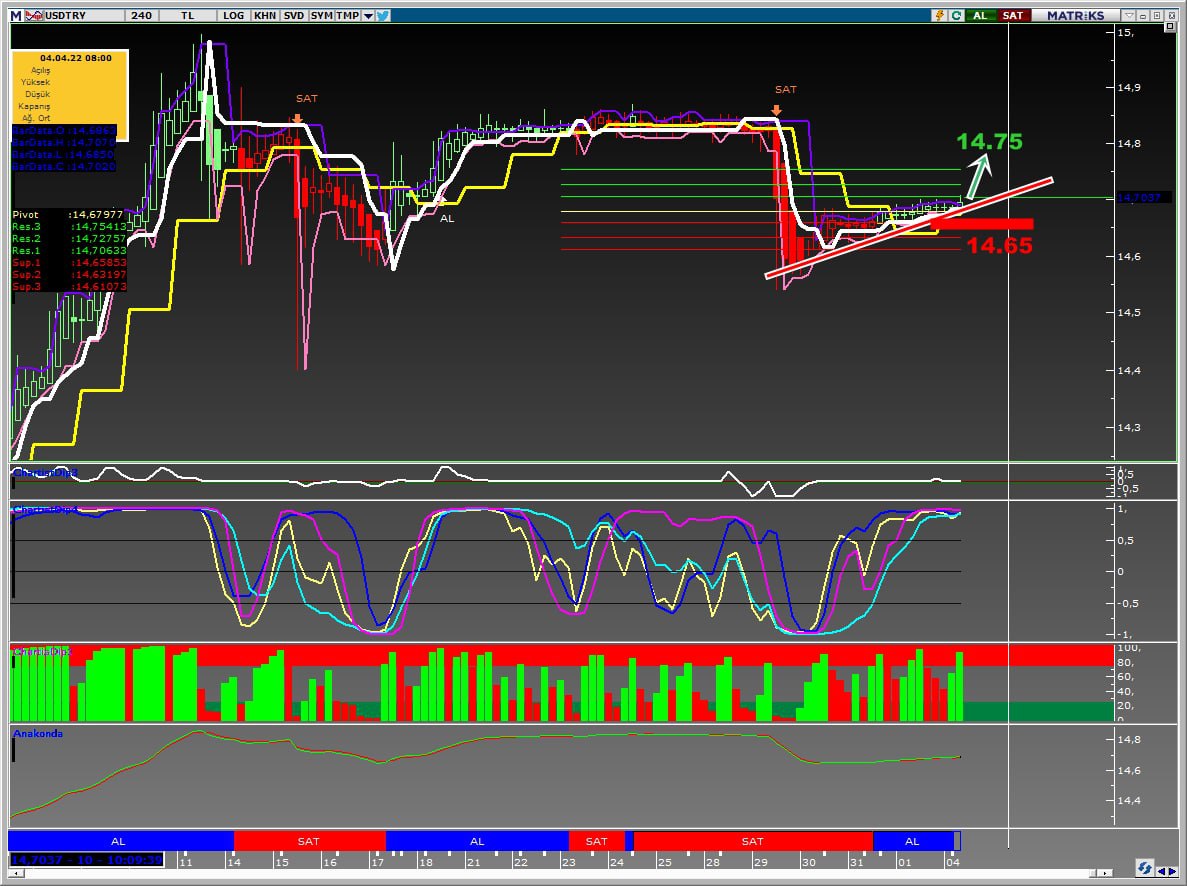Click the Twitter bird icon
1187x886 pixels.
pos(383,15)
